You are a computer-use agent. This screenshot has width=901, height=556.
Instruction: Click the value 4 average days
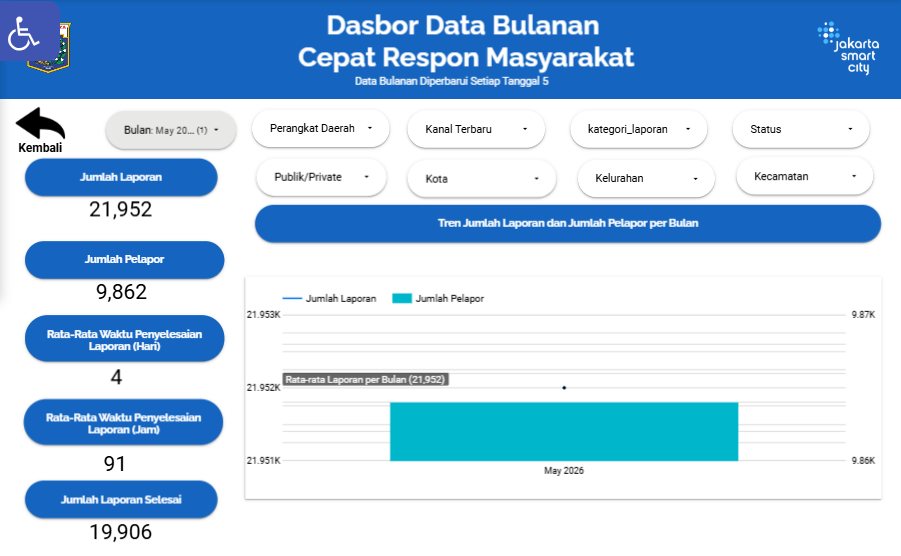coord(116,377)
